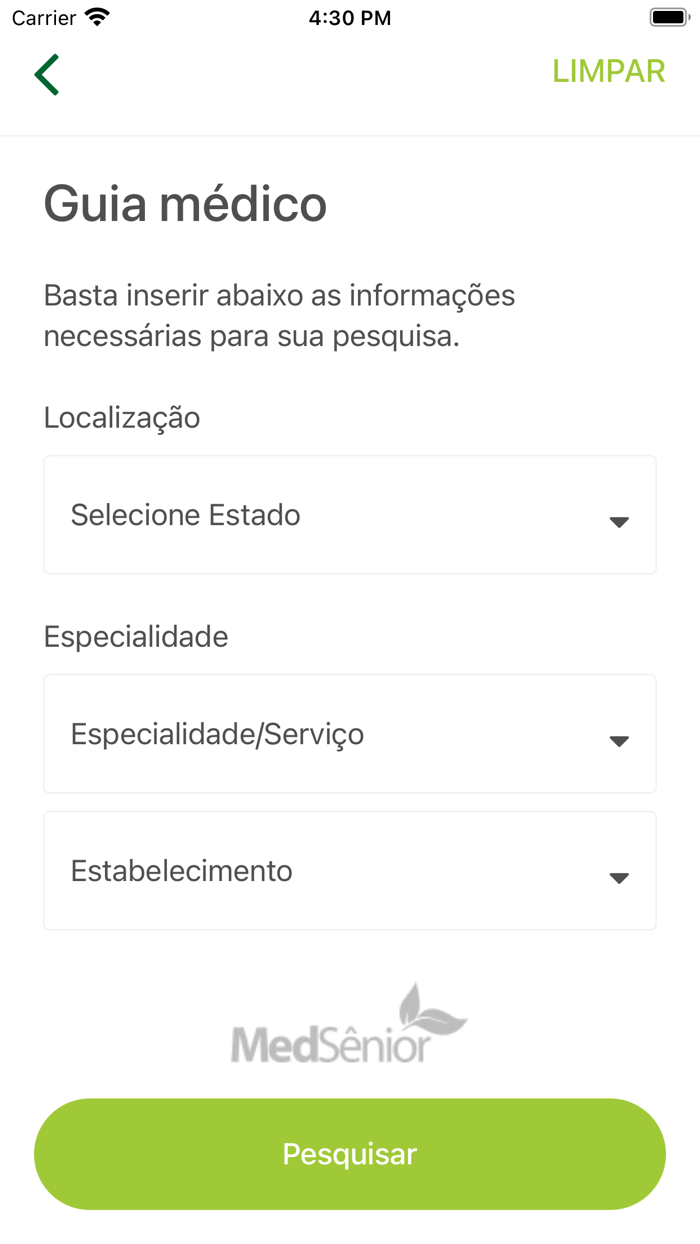Open the Estabelecimento dropdown
Viewport: 700px width, 1244px height.
click(x=349, y=870)
